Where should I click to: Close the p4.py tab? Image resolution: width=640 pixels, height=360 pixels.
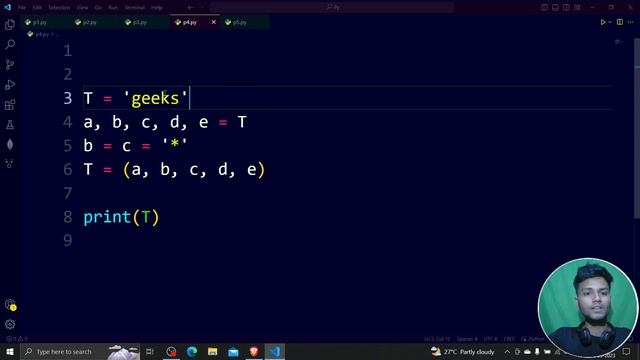[213, 22]
